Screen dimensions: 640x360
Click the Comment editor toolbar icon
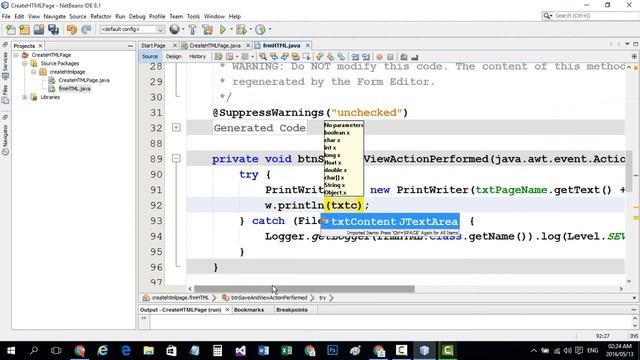pyautogui.click(x=404, y=57)
